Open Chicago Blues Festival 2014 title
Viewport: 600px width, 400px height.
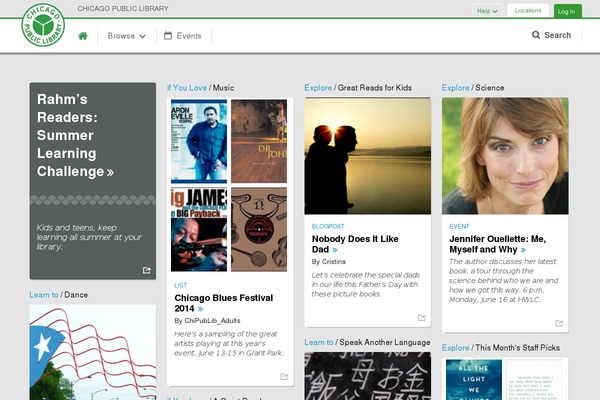point(223,303)
